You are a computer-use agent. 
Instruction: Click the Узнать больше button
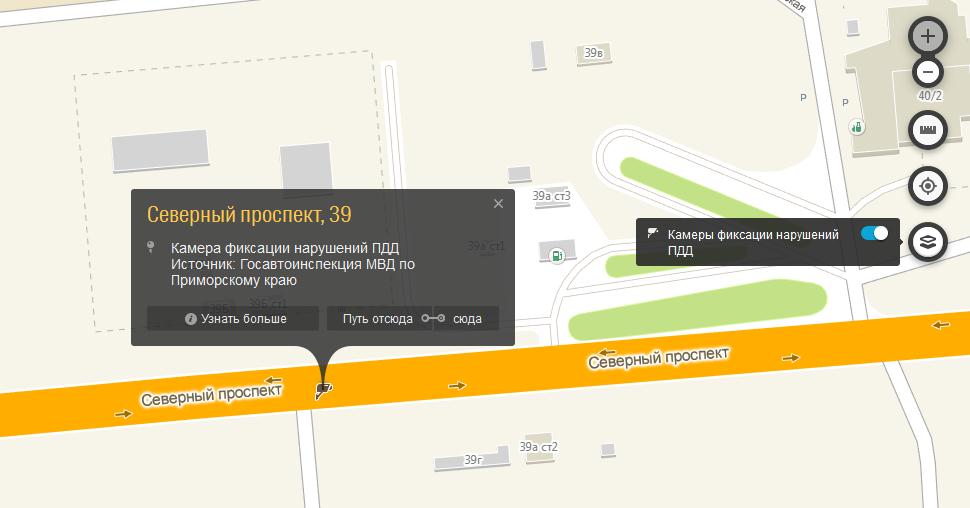pyautogui.click(x=233, y=319)
